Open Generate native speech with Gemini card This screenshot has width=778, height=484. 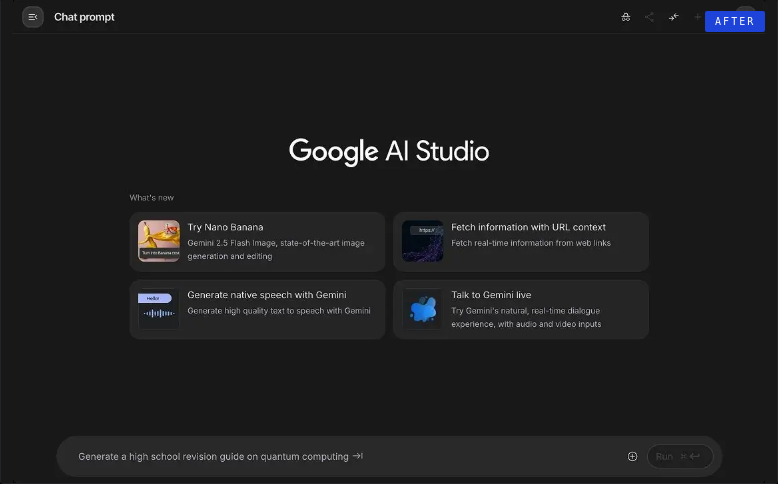click(x=257, y=309)
